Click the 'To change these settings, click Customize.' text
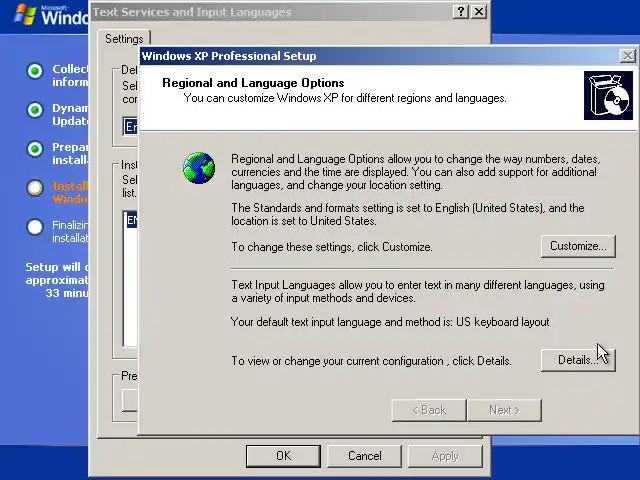This screenshot has width=640, height=480. point(332,247)
